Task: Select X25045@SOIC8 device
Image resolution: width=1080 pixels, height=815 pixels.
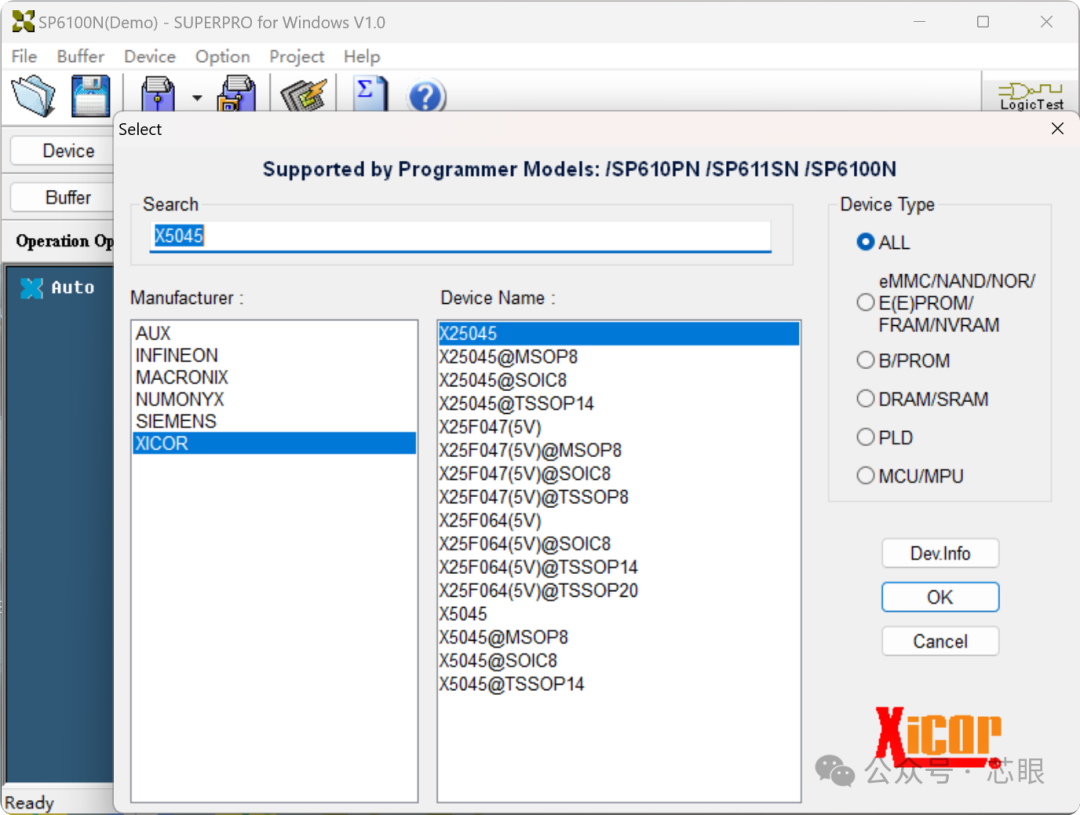Action: coord(619,380)
